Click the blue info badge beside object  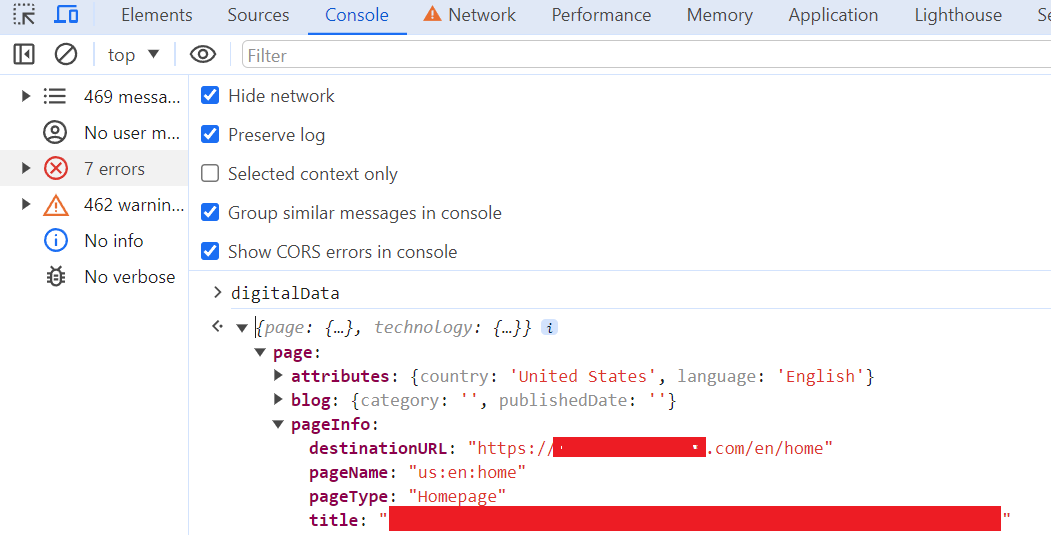(549, 328)
